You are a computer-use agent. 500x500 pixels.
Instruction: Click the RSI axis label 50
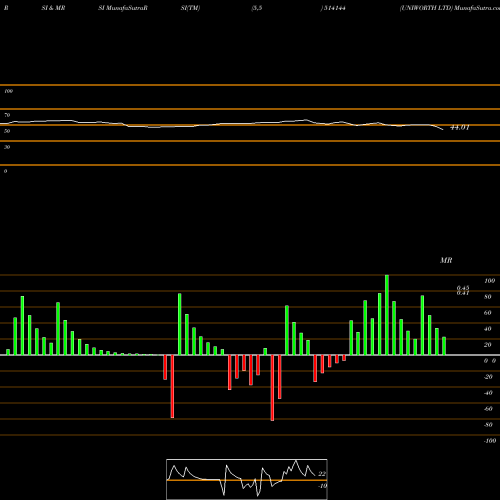7,131
